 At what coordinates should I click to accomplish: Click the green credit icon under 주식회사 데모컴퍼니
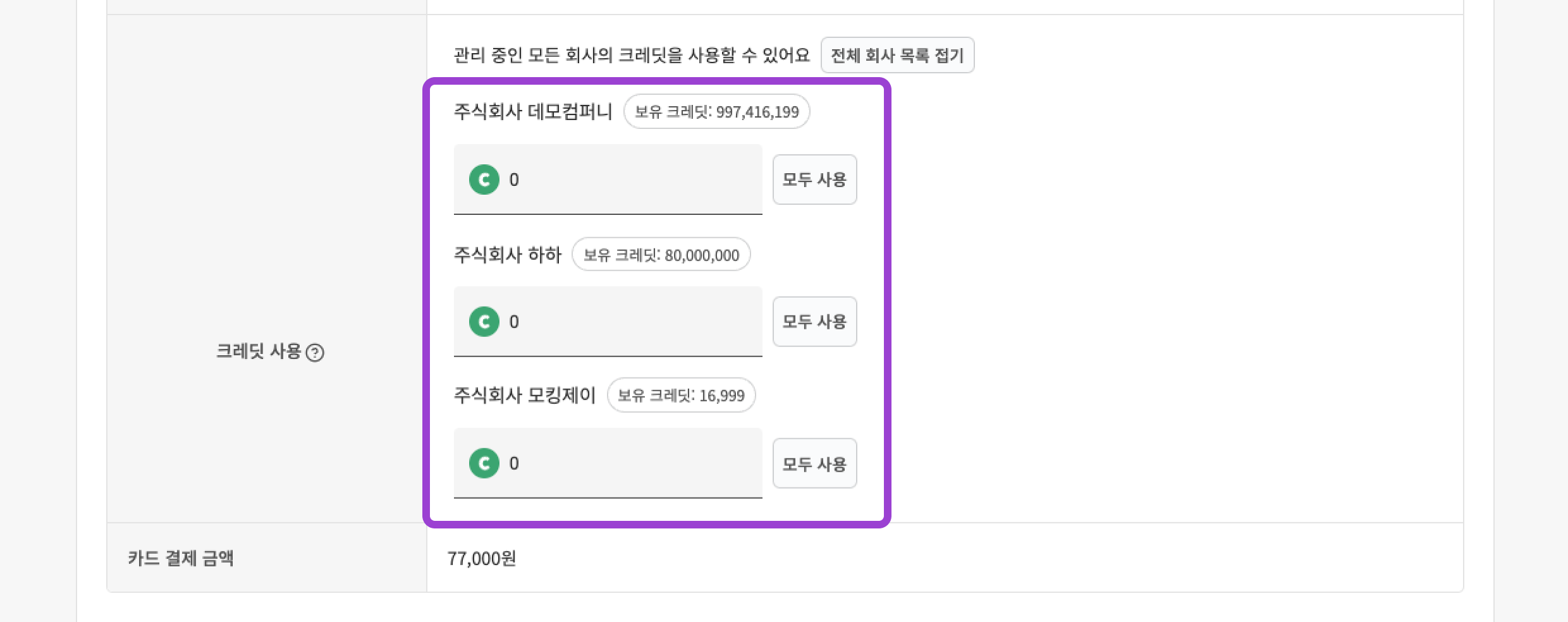[484, 180]
